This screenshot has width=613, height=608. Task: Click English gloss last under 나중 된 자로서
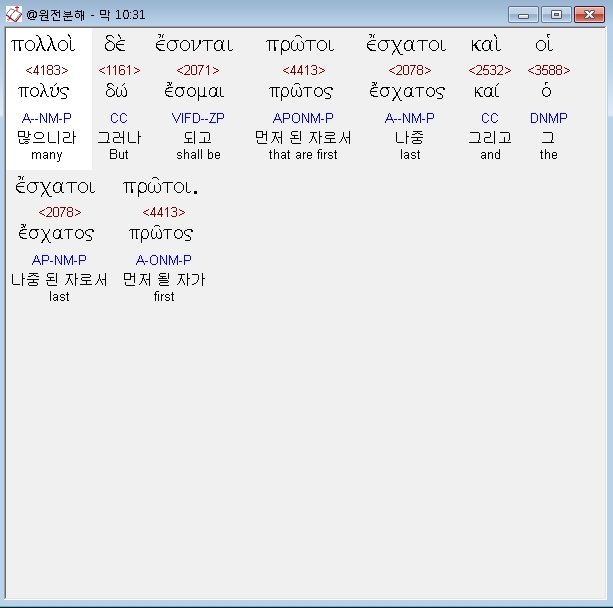[59, 296]
